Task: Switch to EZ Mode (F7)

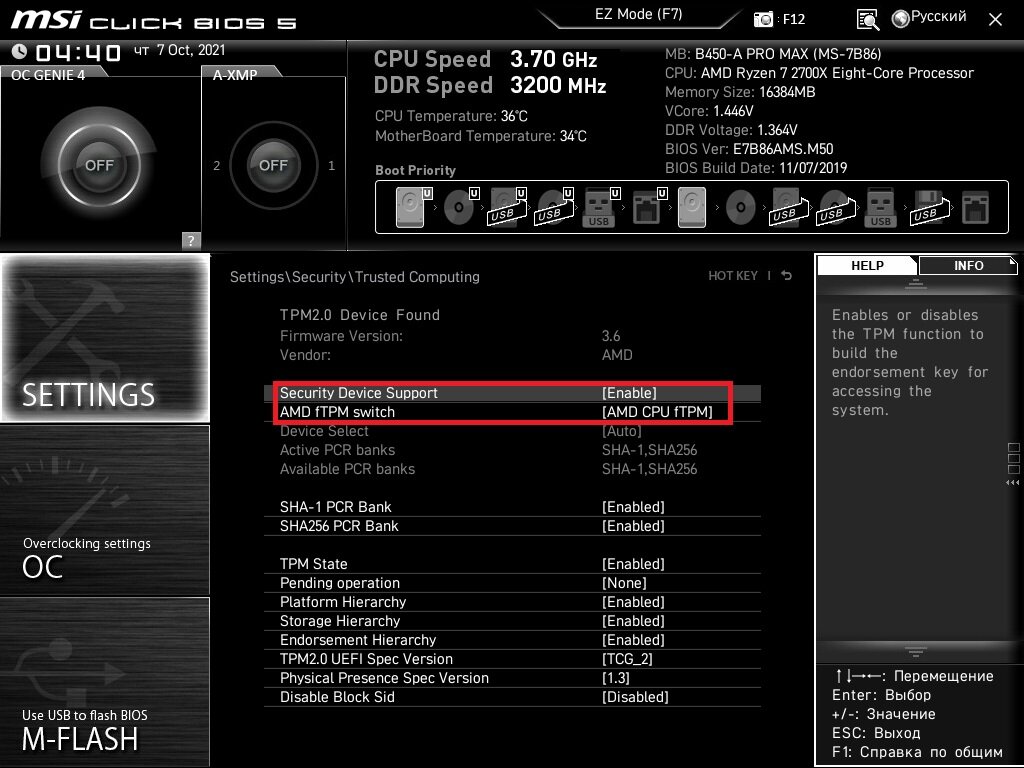Action: tap(639, 14)
